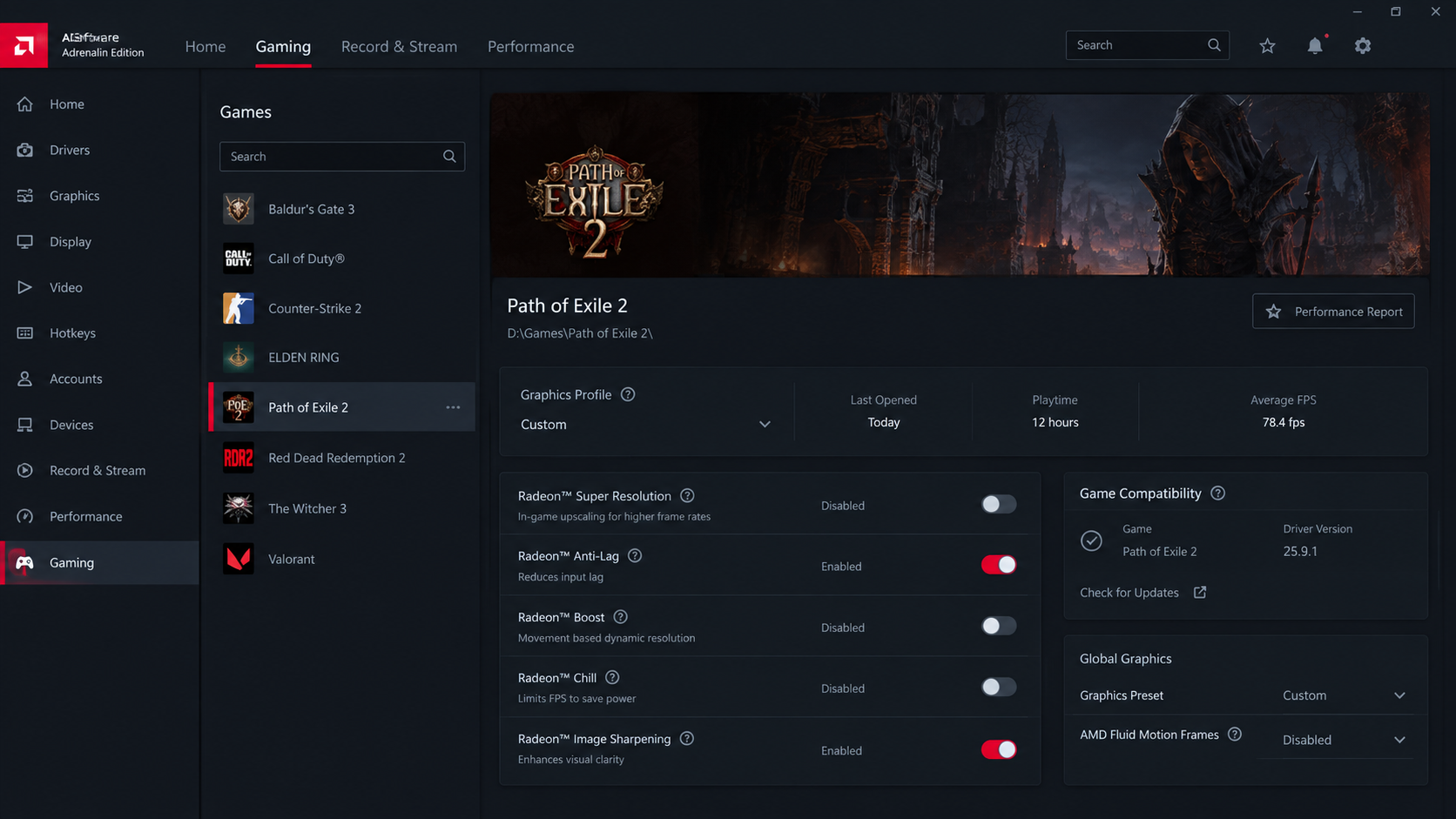This screenshot has height=819, width=1456.
Task: Select the Gaming top tab
Action: 283,46
